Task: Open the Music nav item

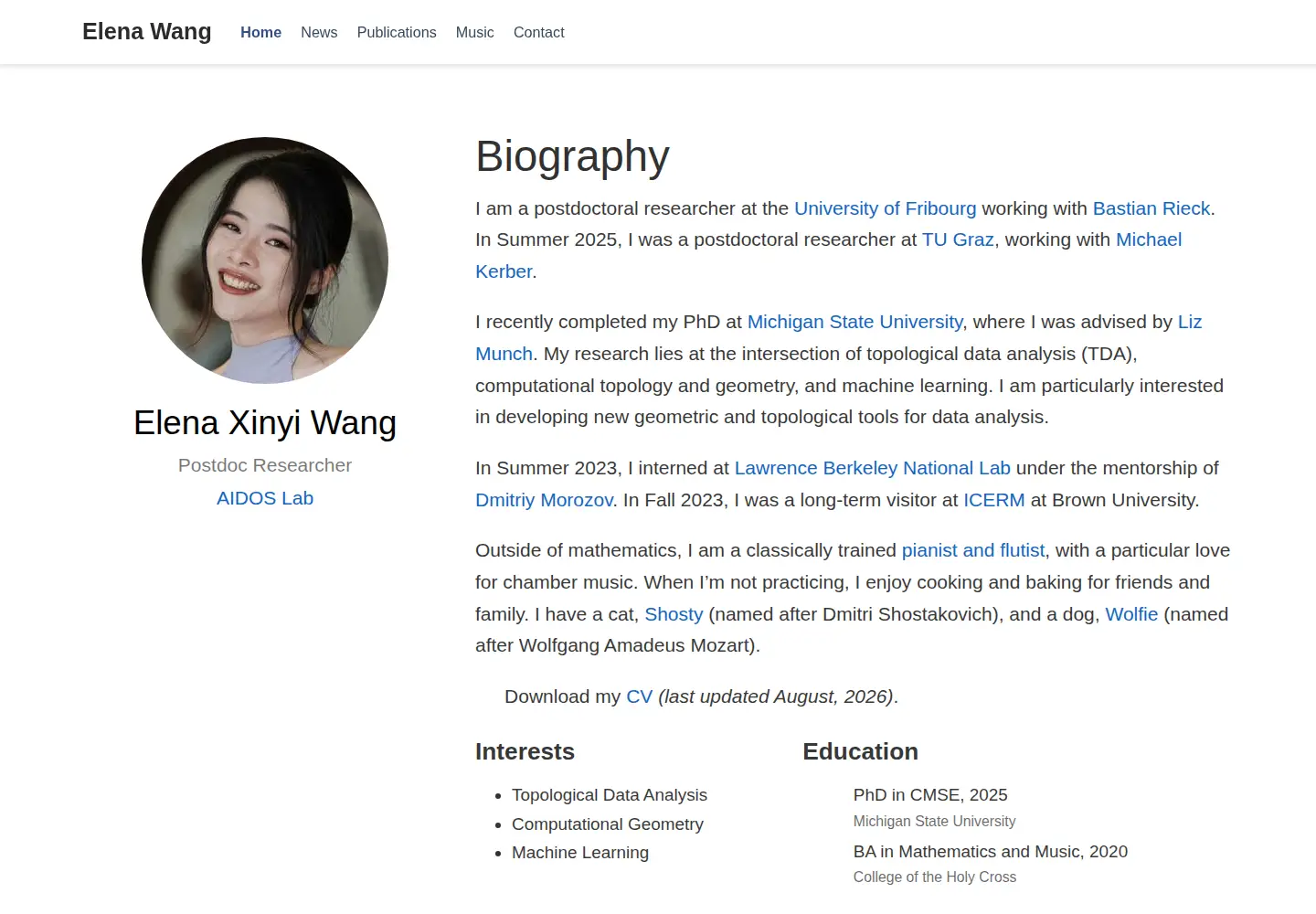Action: [474, 32]
